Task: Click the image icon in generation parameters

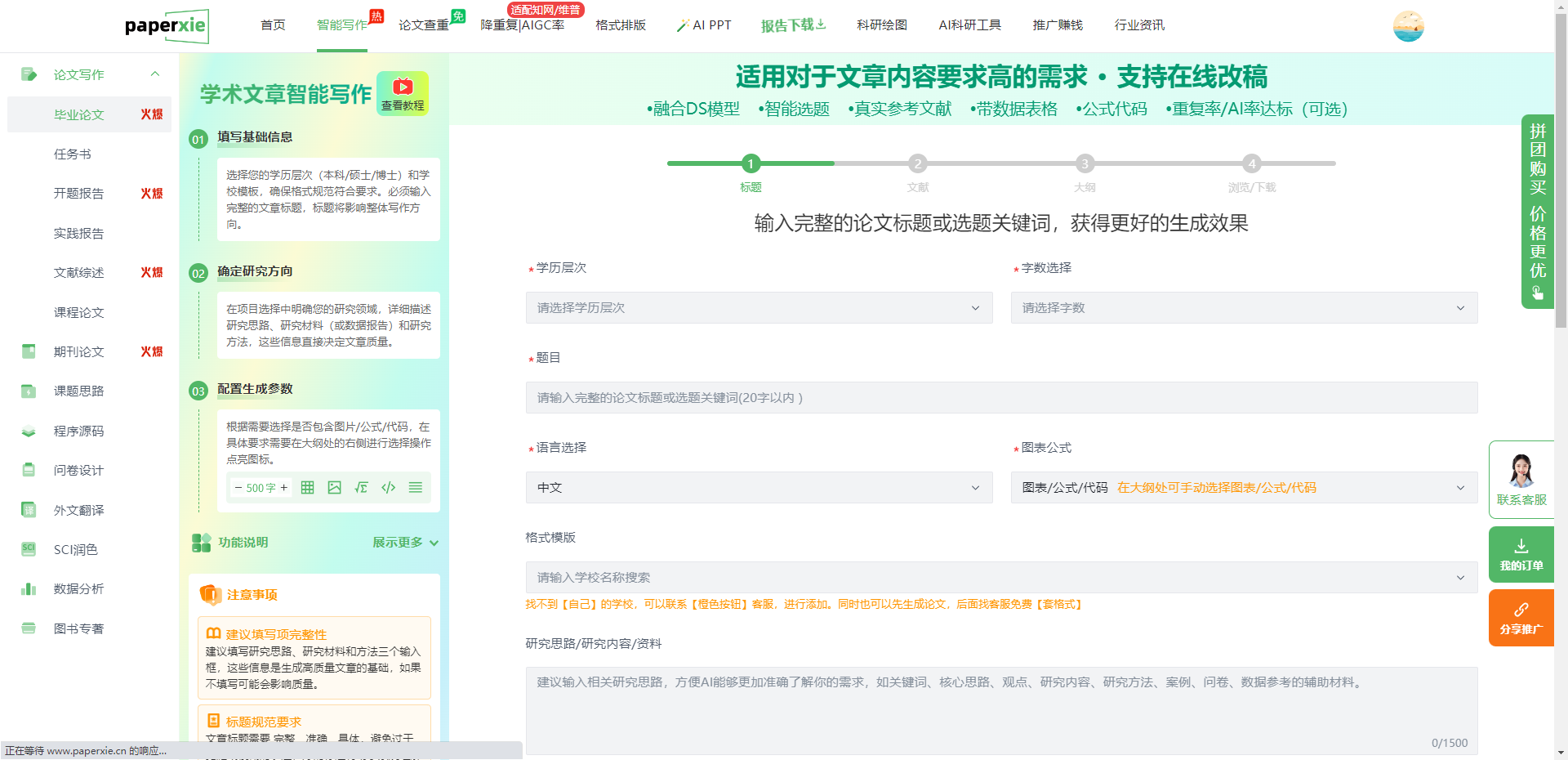Action: pyautogui.click(x=334, y=488)
